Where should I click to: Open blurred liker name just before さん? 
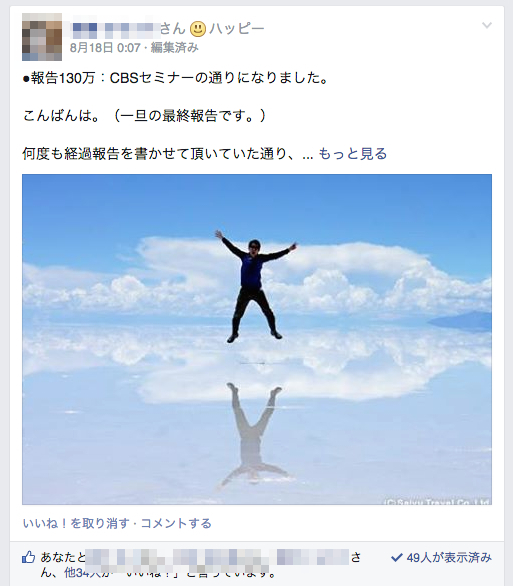313,557
